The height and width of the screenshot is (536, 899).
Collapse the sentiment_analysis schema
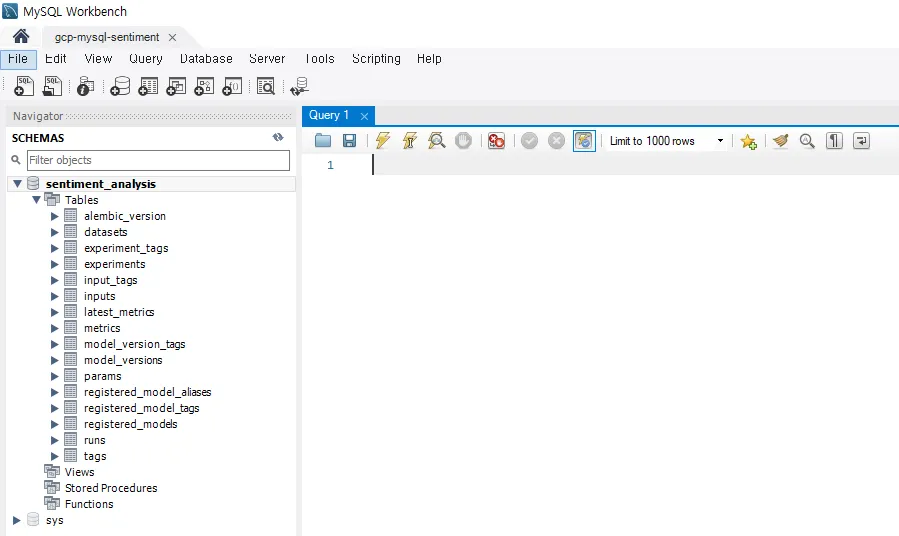tap(17, 184)
